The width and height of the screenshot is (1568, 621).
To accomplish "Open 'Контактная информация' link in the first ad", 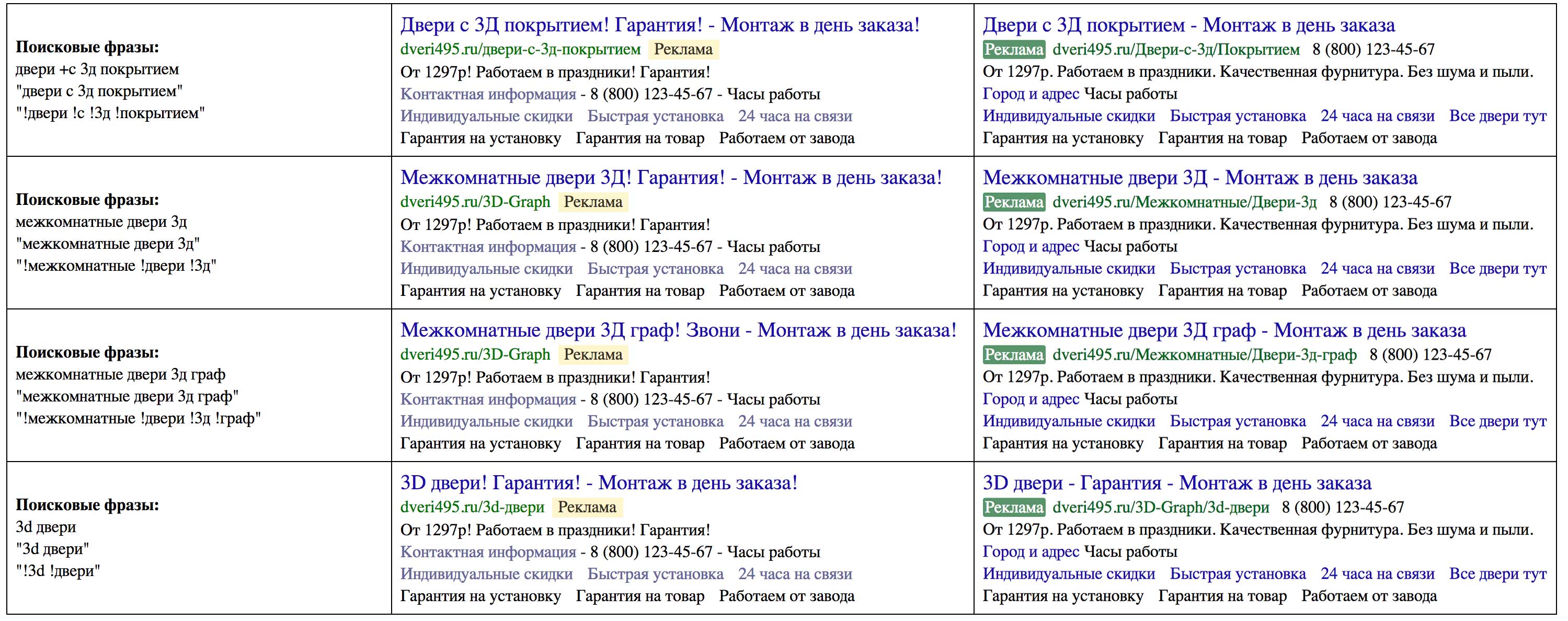I will click(x=488, y=95).
